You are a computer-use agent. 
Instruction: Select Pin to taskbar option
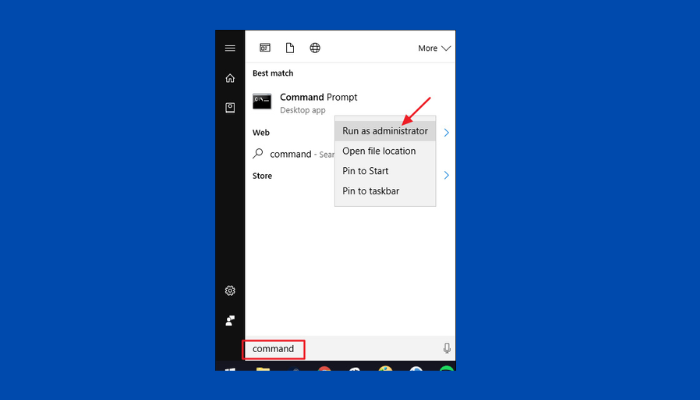click(370, 191)
